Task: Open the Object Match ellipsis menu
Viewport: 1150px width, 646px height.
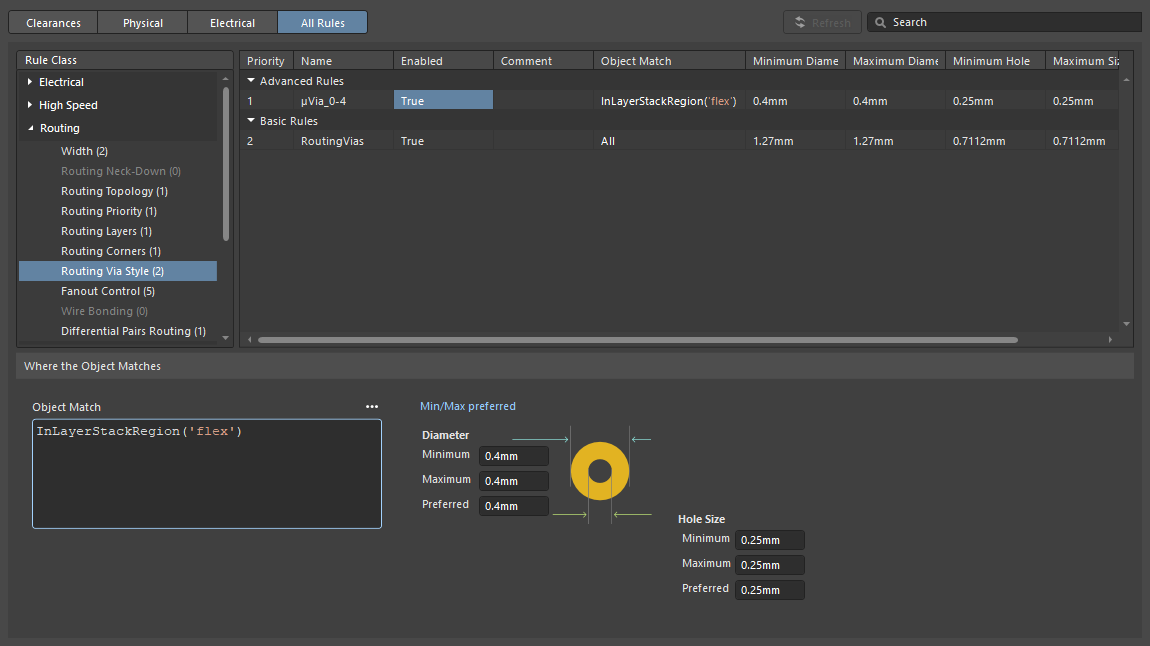Action: click(372, 407)
